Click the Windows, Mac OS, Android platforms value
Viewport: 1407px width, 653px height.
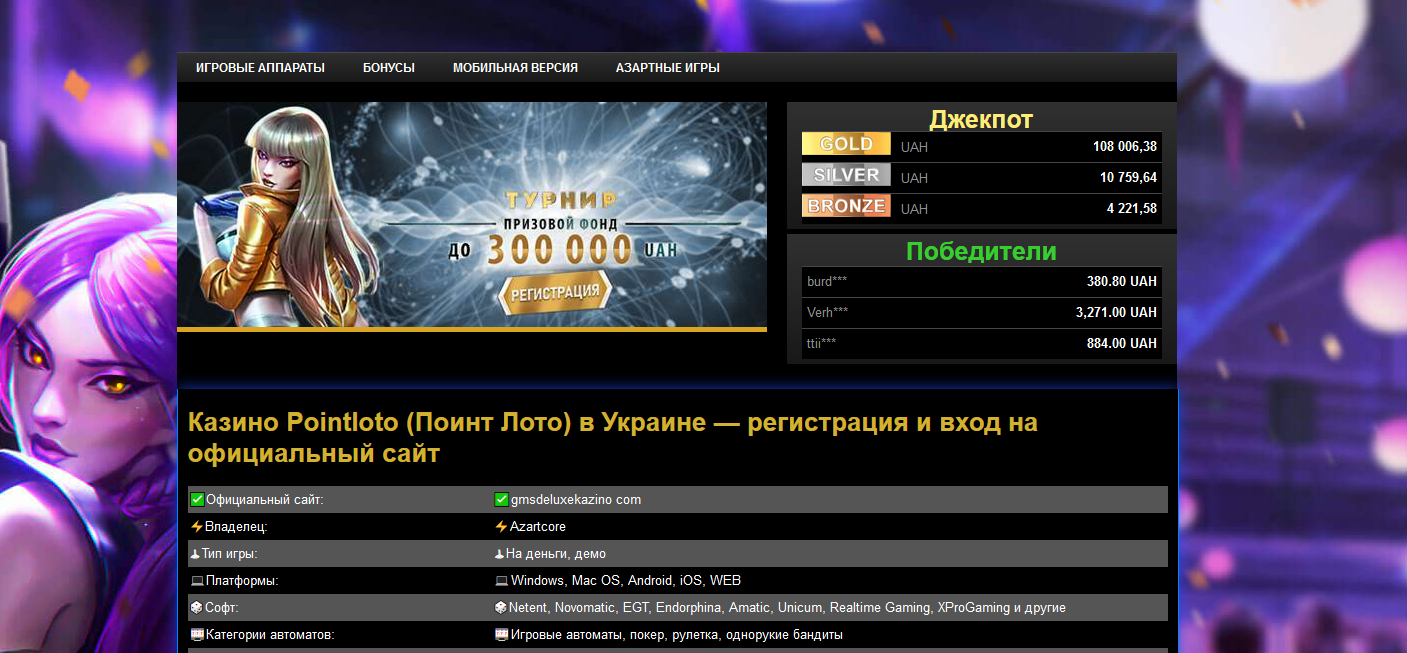[626, 580]
